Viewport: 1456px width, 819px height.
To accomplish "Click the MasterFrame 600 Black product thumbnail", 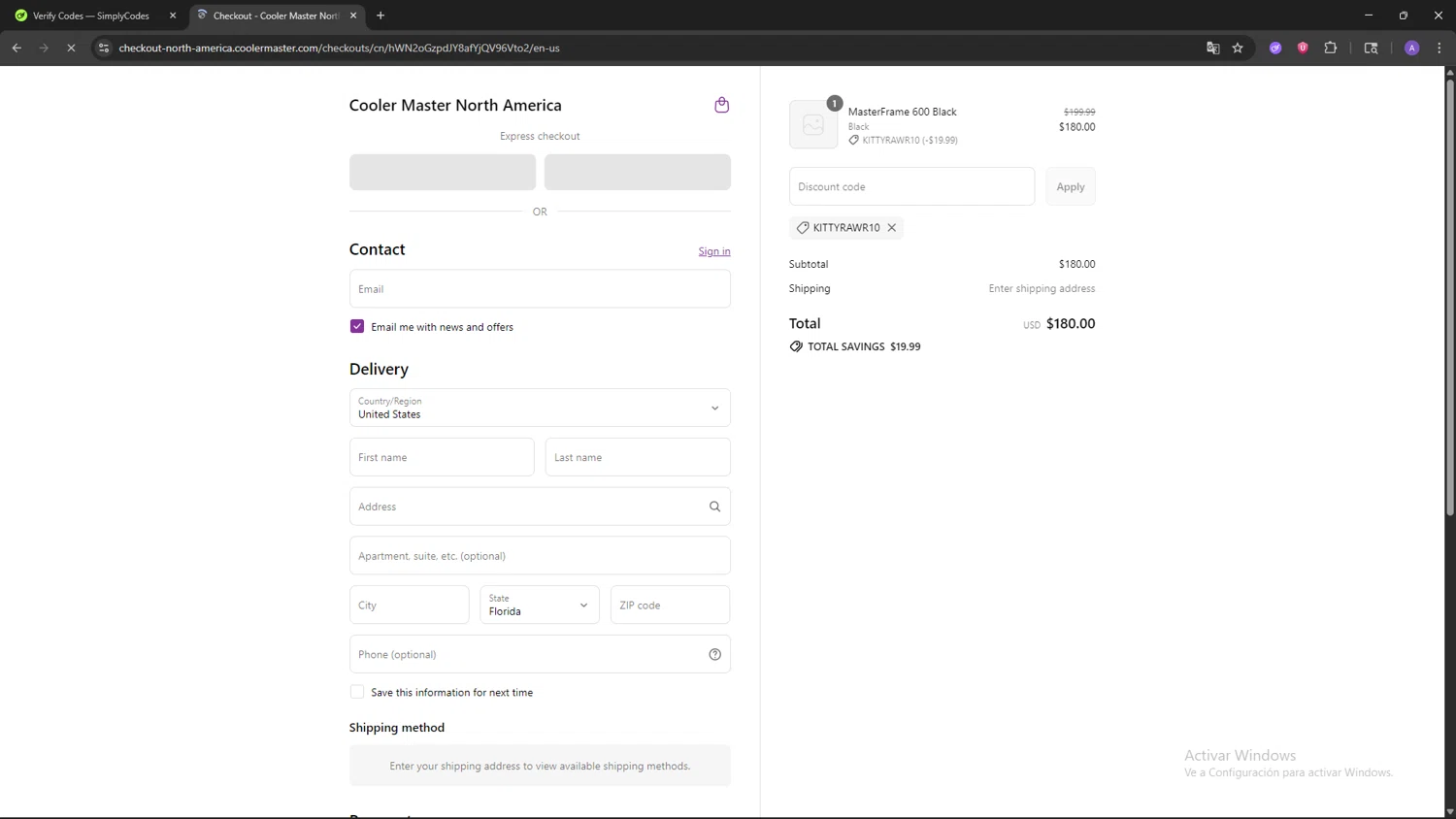I will tap(813, 124).
